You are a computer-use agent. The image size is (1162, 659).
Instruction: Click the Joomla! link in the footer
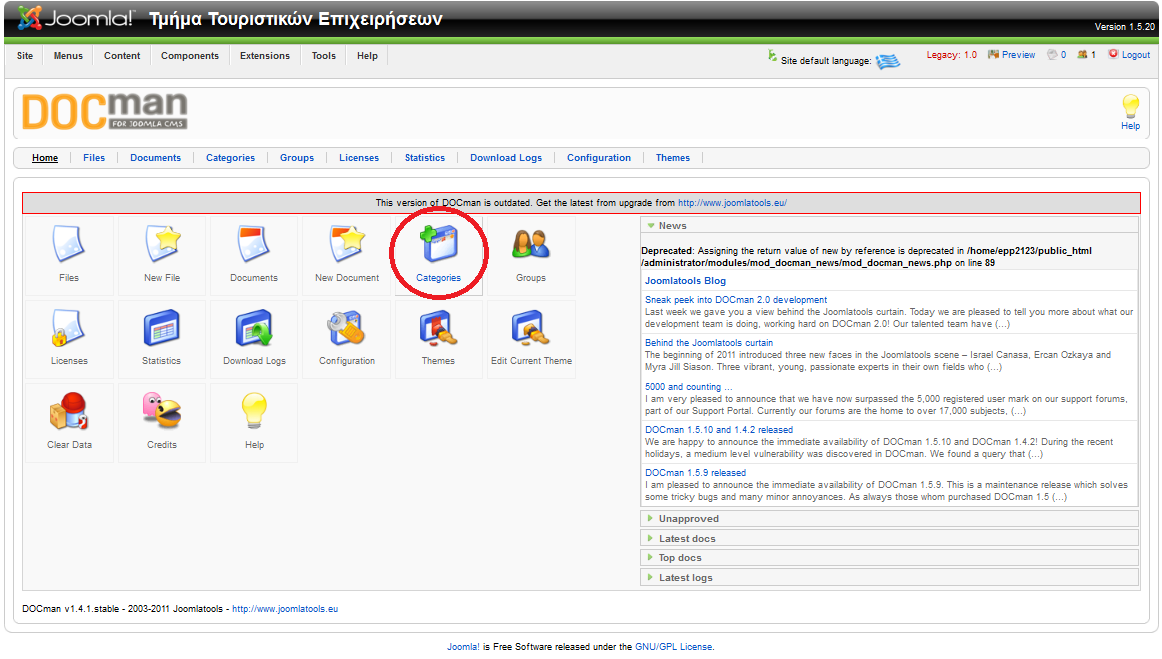click(463, 646)
